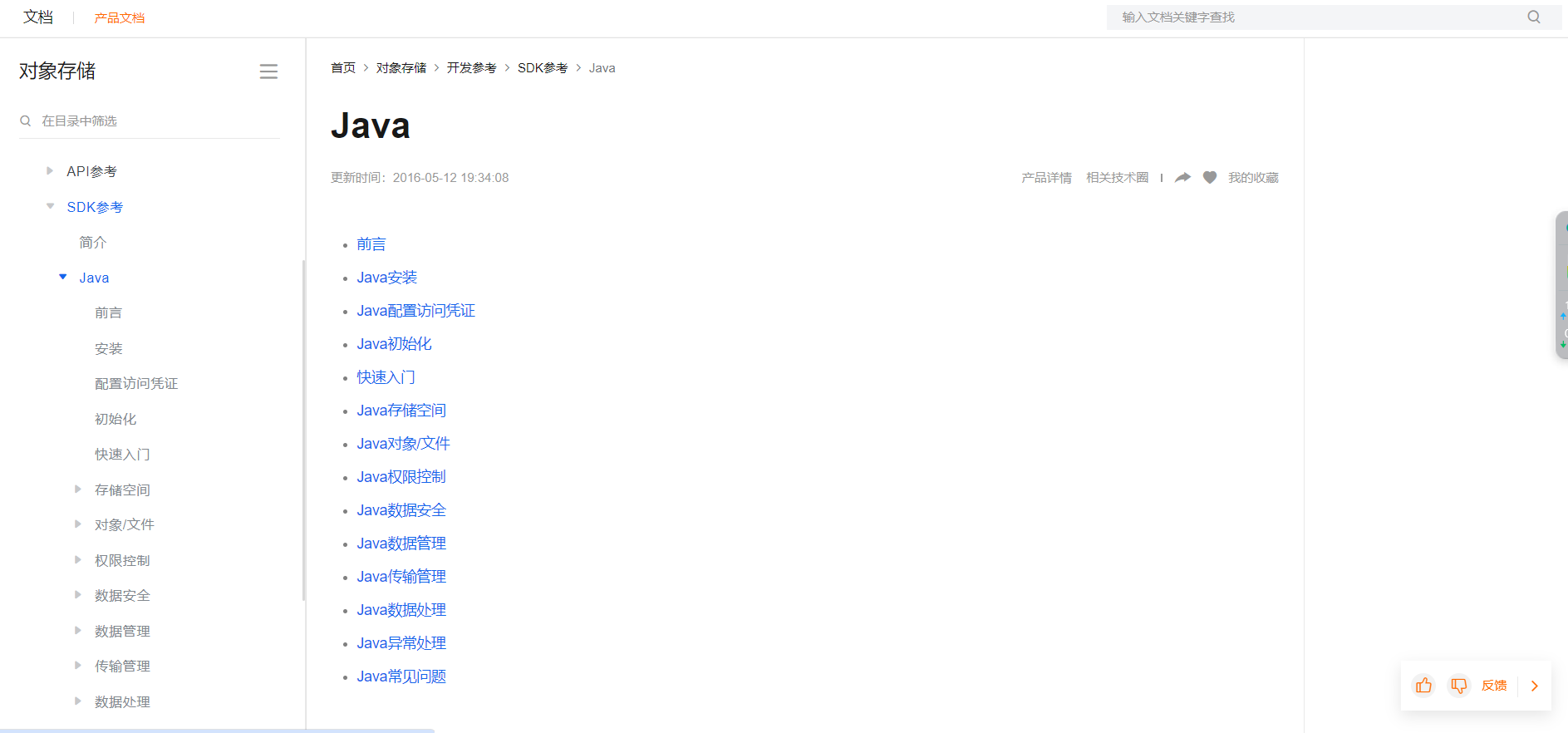
Task: Expand the 数据处理 sidebar node
Action: click(78, 701)
